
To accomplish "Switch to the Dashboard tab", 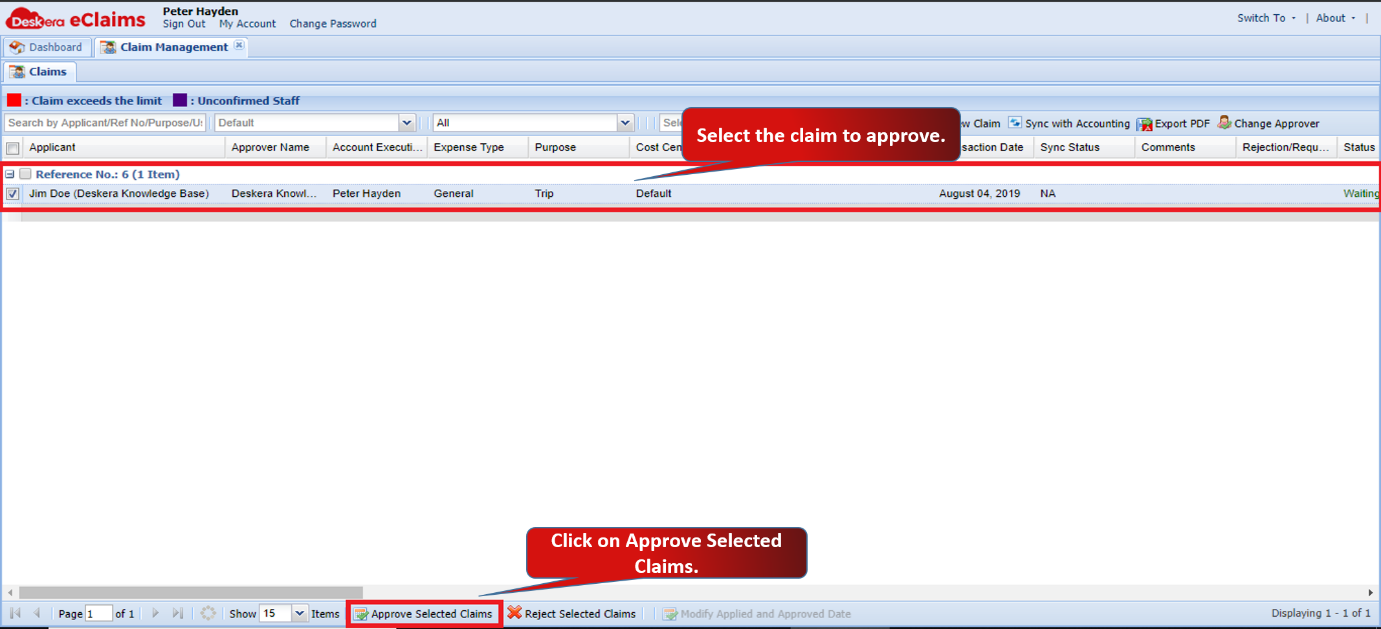I will [47, 47].
